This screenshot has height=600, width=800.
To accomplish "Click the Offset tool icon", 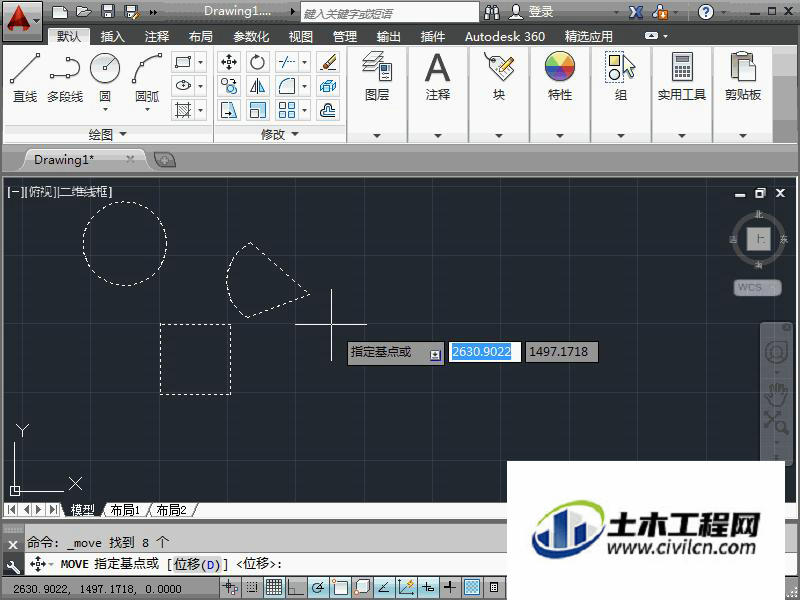I will click(x=328, y=110).
